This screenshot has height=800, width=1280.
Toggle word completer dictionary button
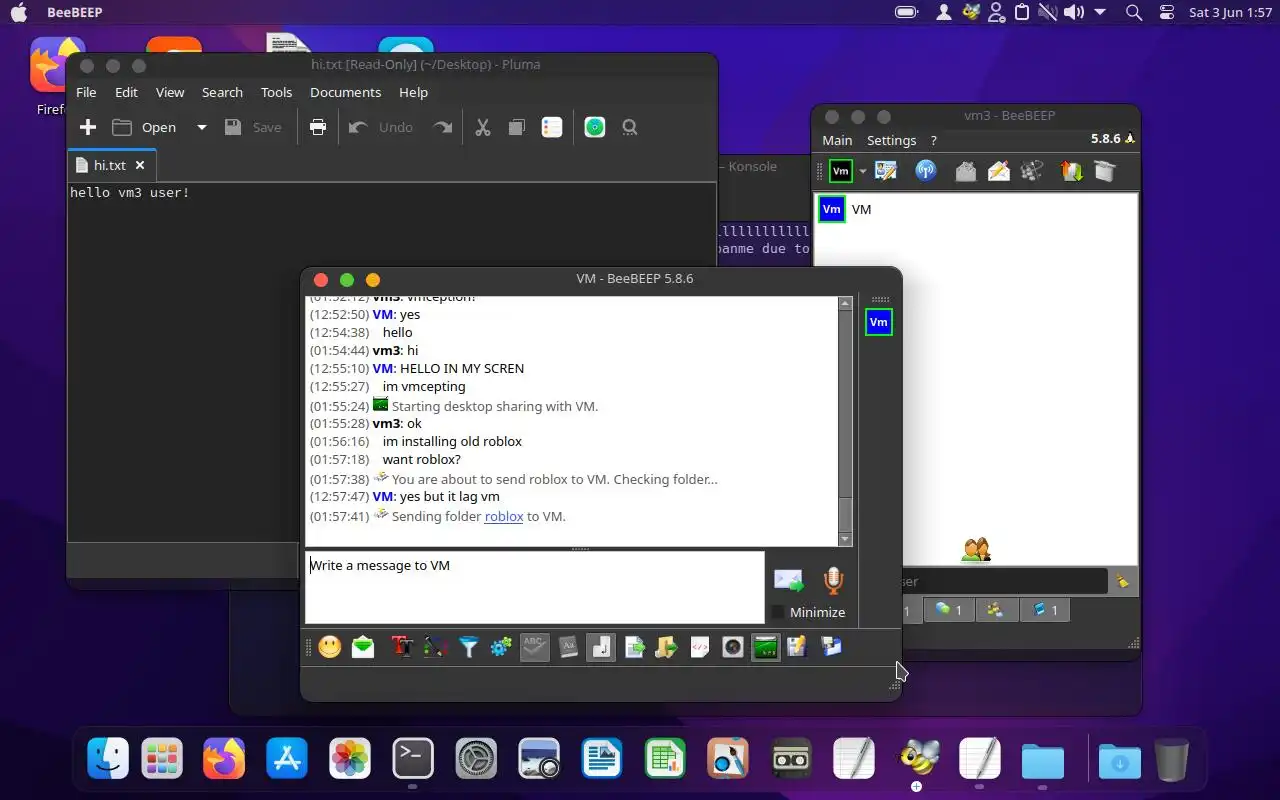coord(568,647)
